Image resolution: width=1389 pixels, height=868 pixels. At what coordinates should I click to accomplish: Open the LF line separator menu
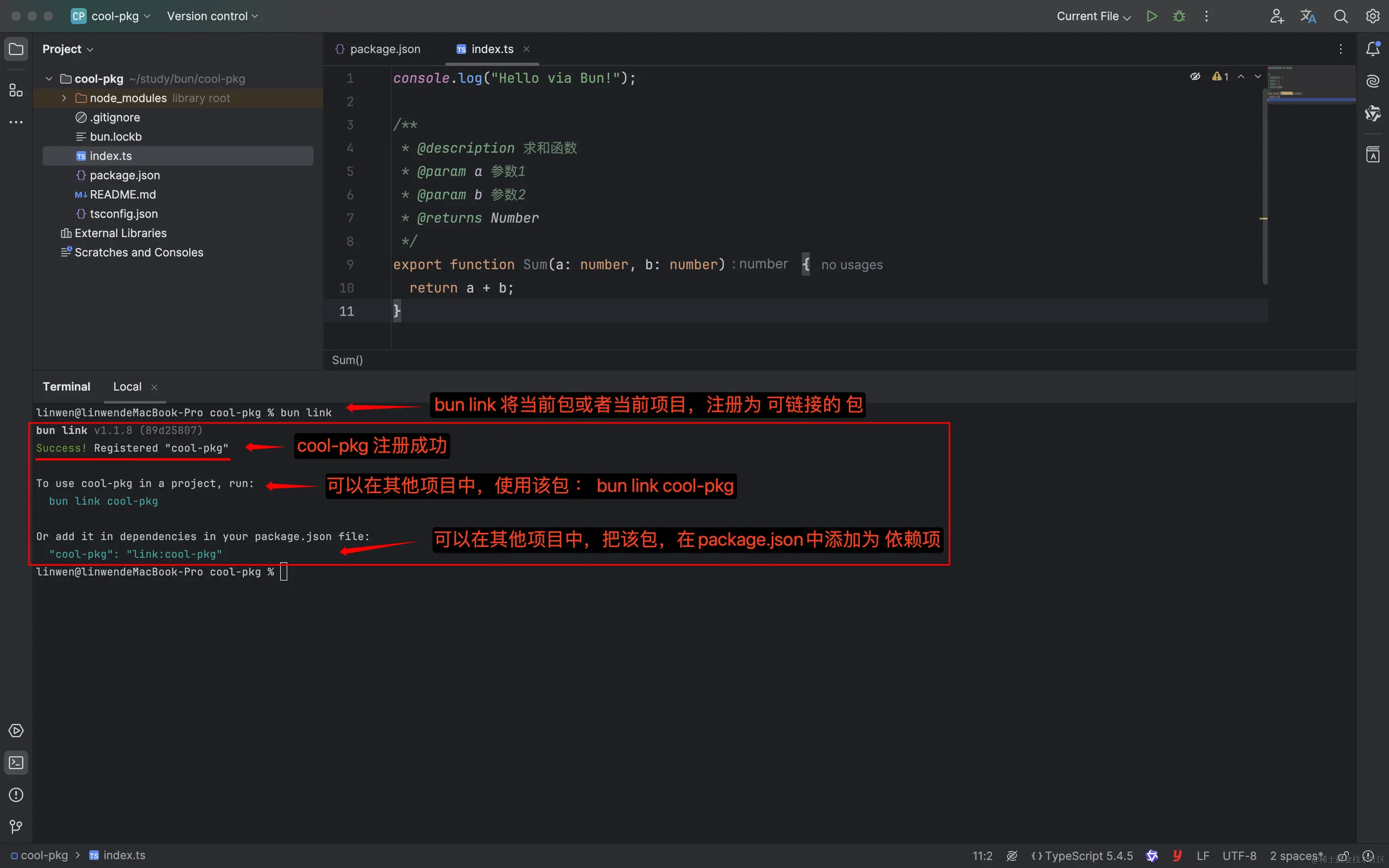(x=1203, y=855)
